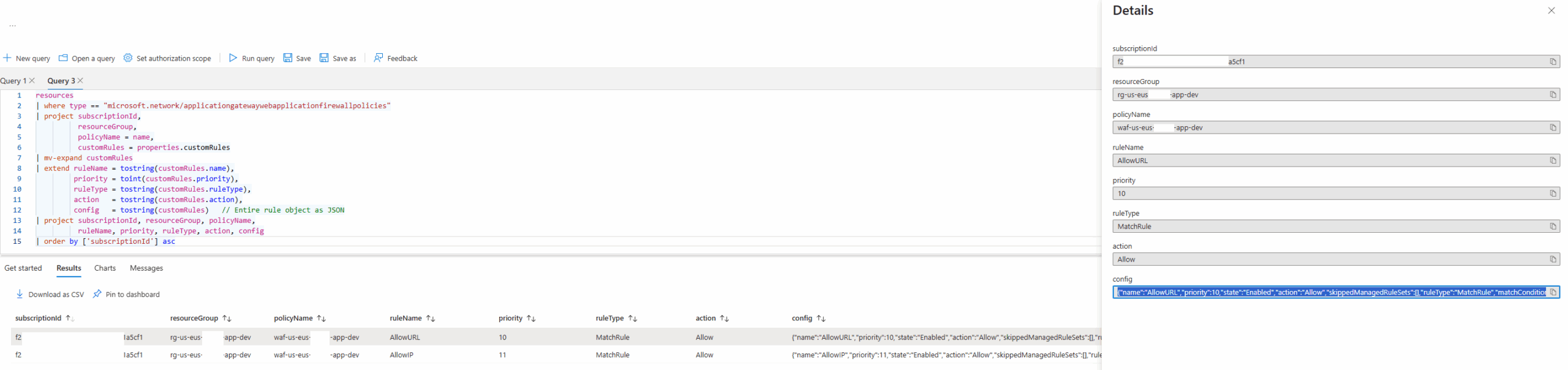Pin results to dashboard

(x=126, y=295)
